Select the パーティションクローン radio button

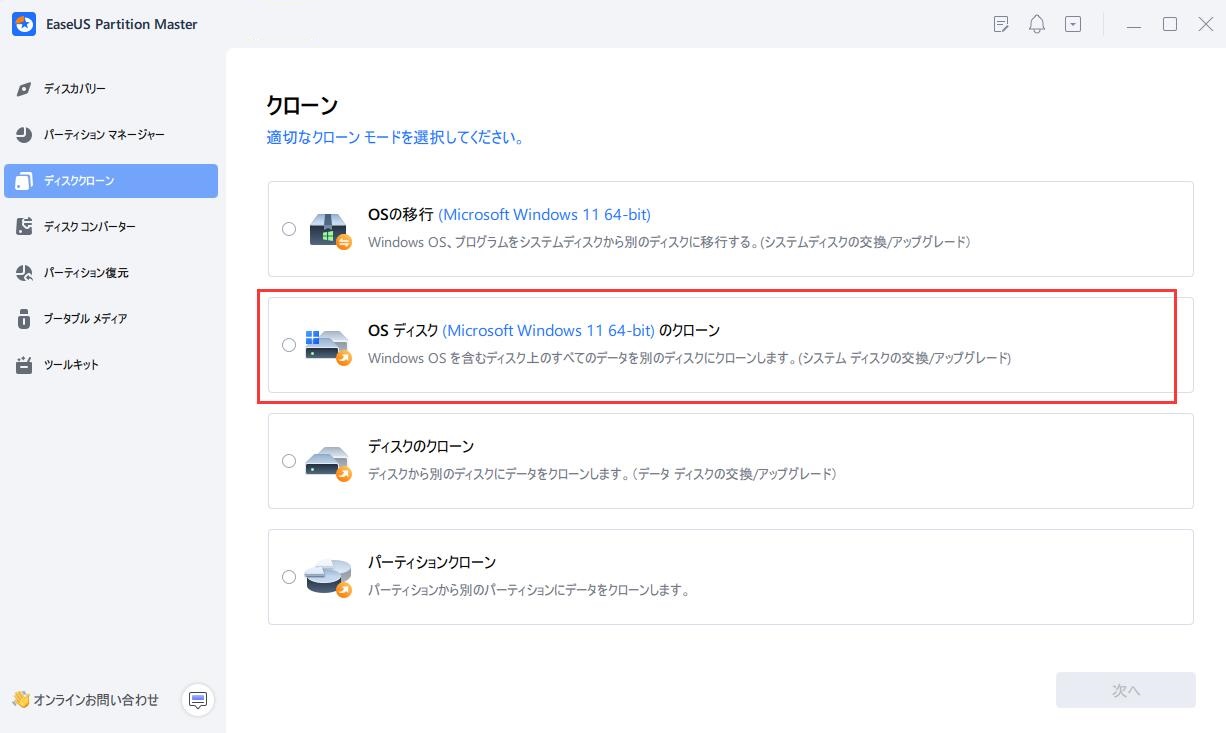[289, 577]
